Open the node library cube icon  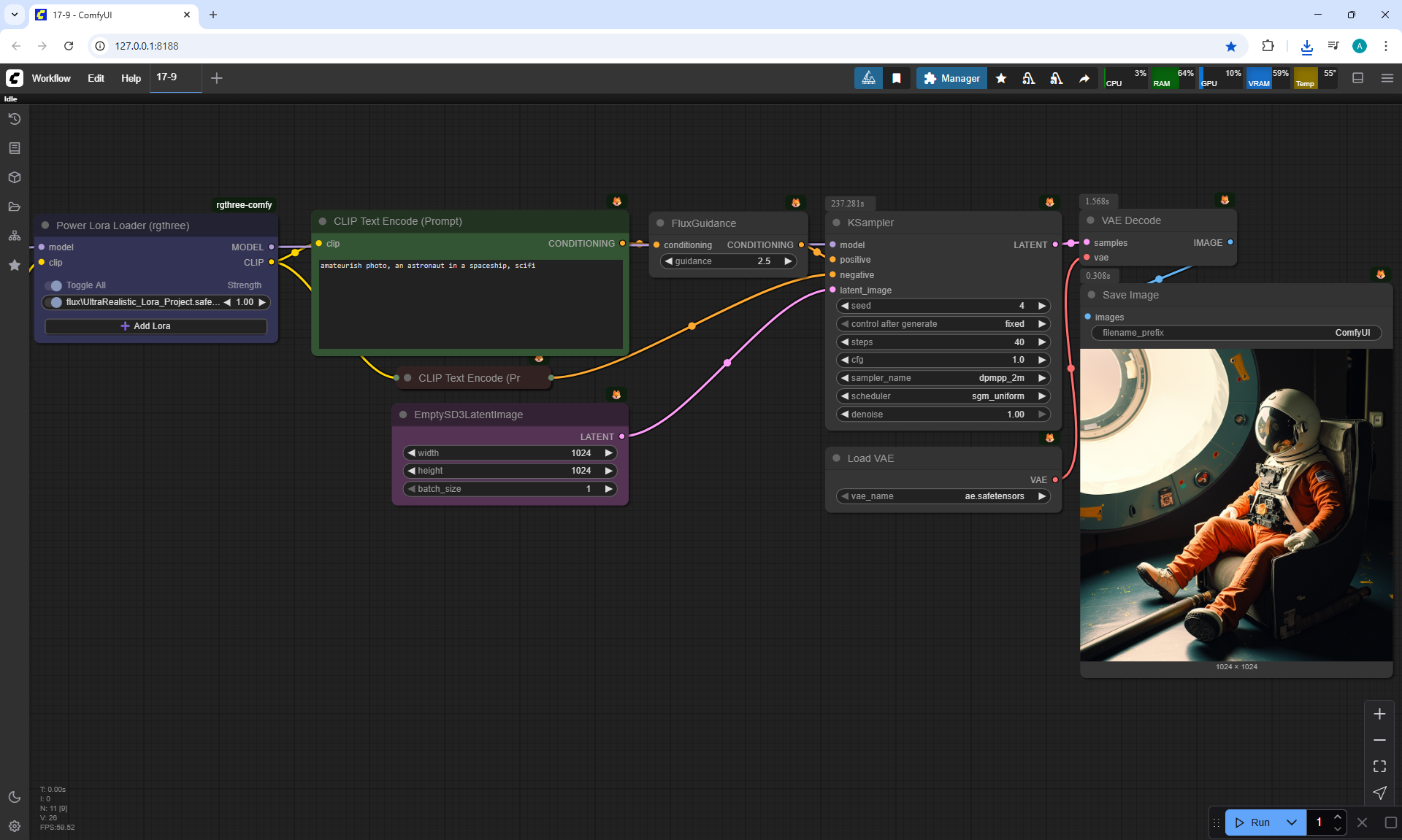pos(15,177)
